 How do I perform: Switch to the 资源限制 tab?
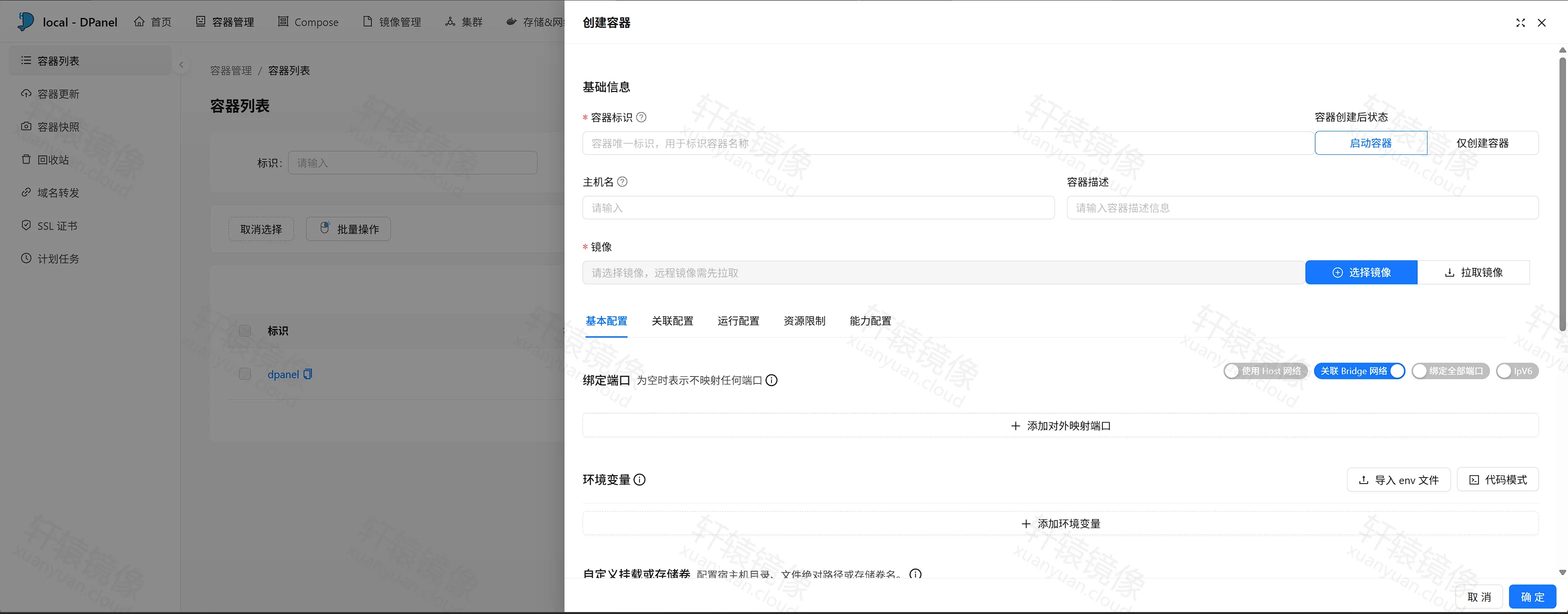pos(804,321)
